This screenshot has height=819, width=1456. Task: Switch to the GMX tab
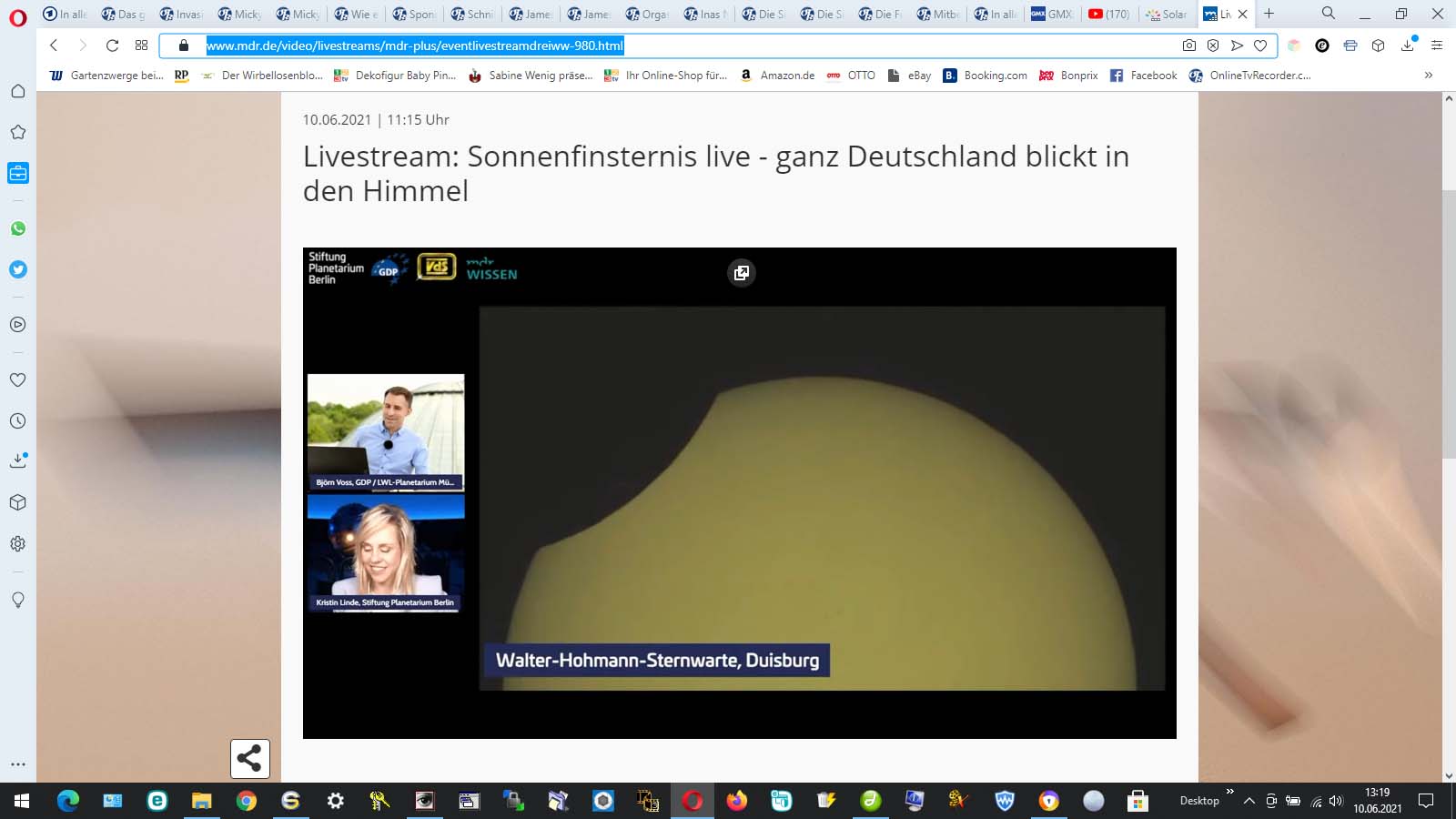[x=1051, y=14]
